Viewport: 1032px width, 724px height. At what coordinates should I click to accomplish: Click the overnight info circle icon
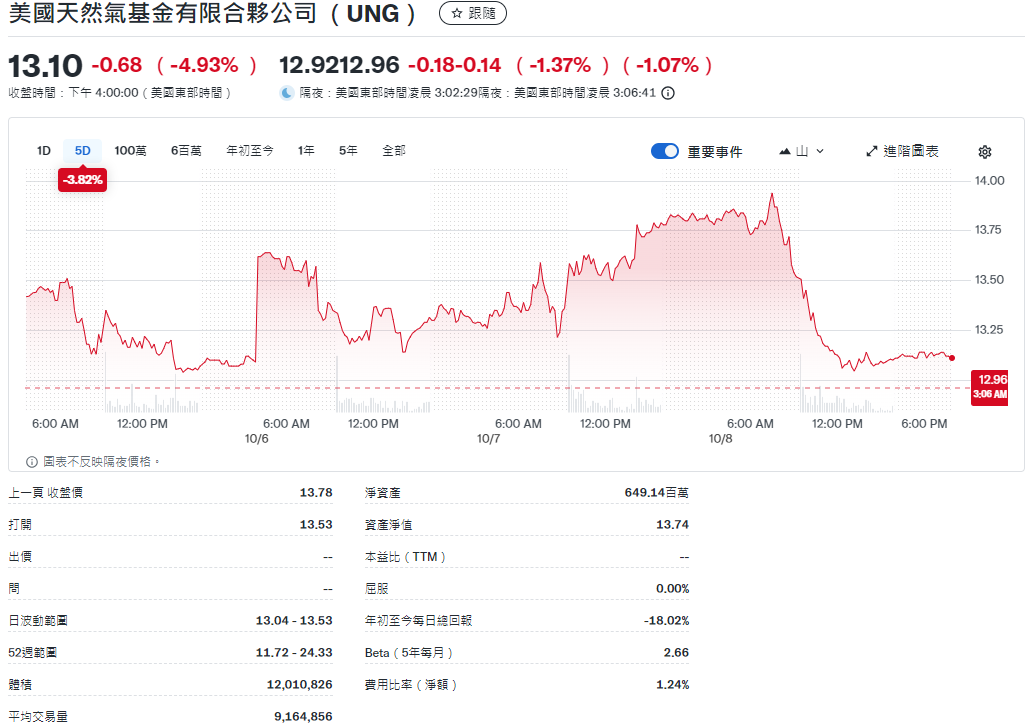coord(668,93)
